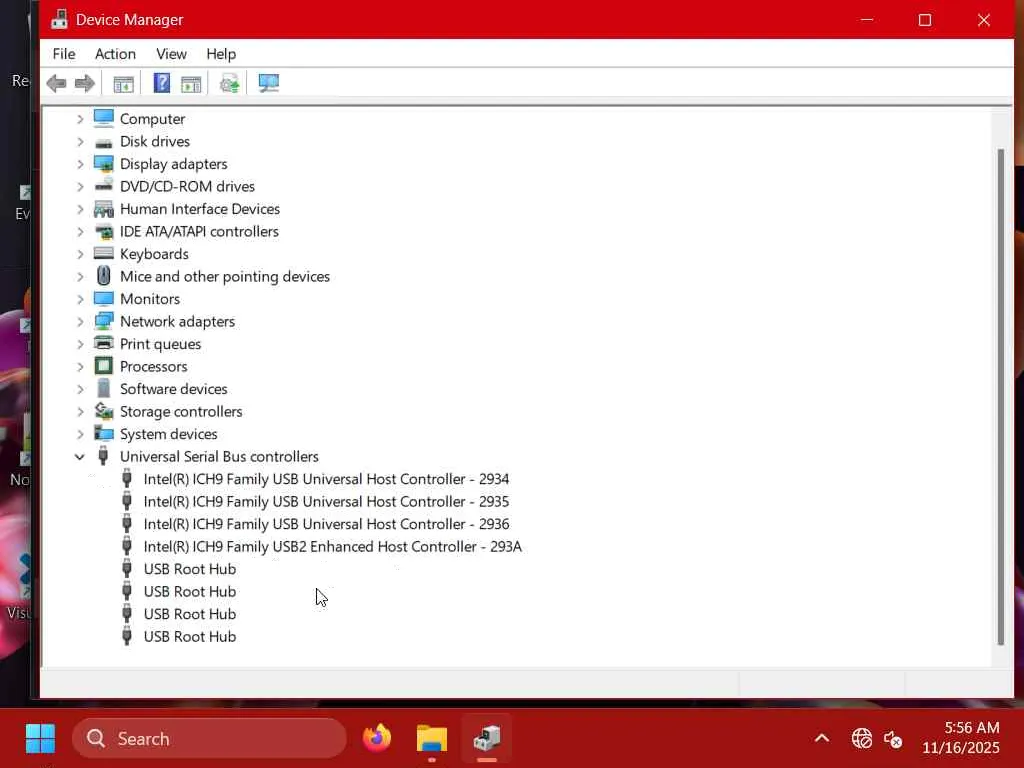Open Firefox from the taskbar

click(377, 739)
